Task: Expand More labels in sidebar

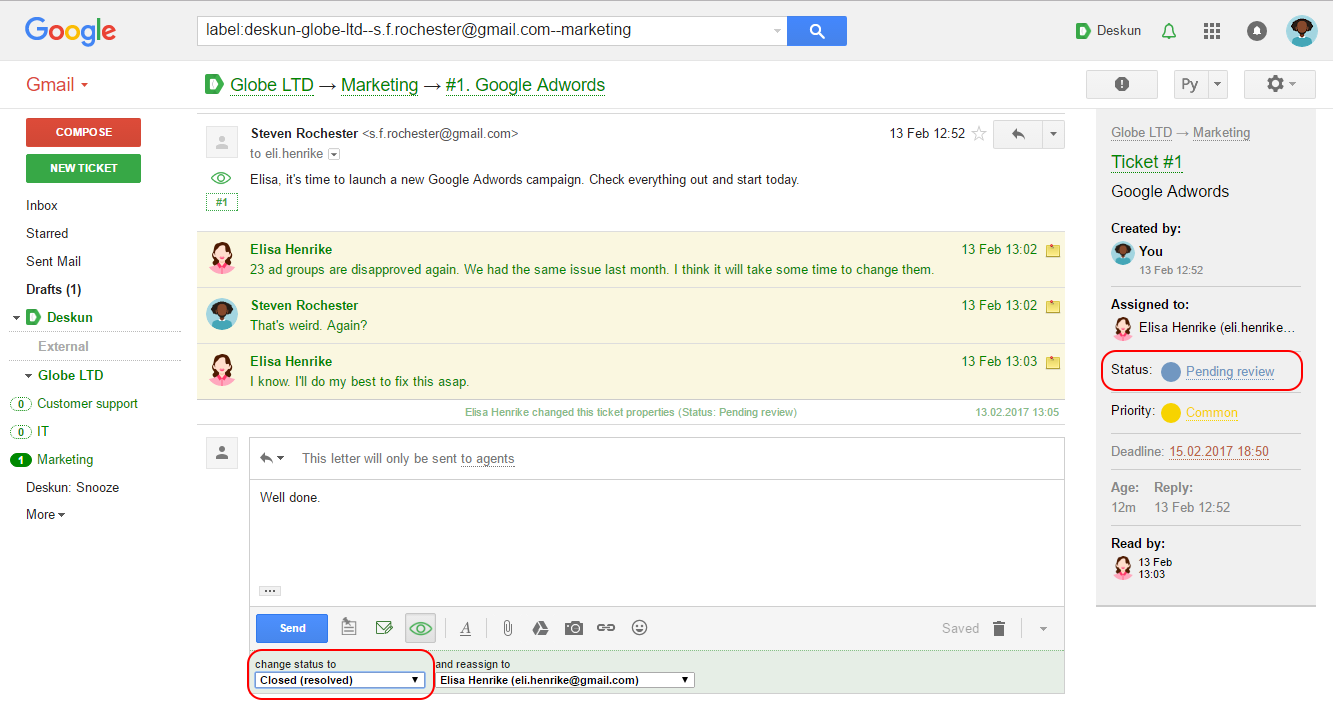Action: click(45, 514)
